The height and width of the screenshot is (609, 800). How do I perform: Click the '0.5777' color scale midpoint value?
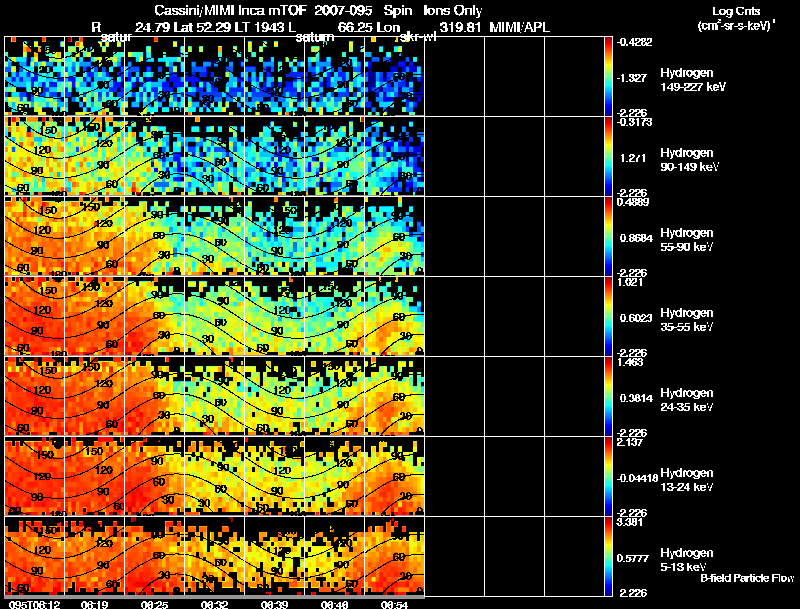pyautogui.click(x=632, y=559)
